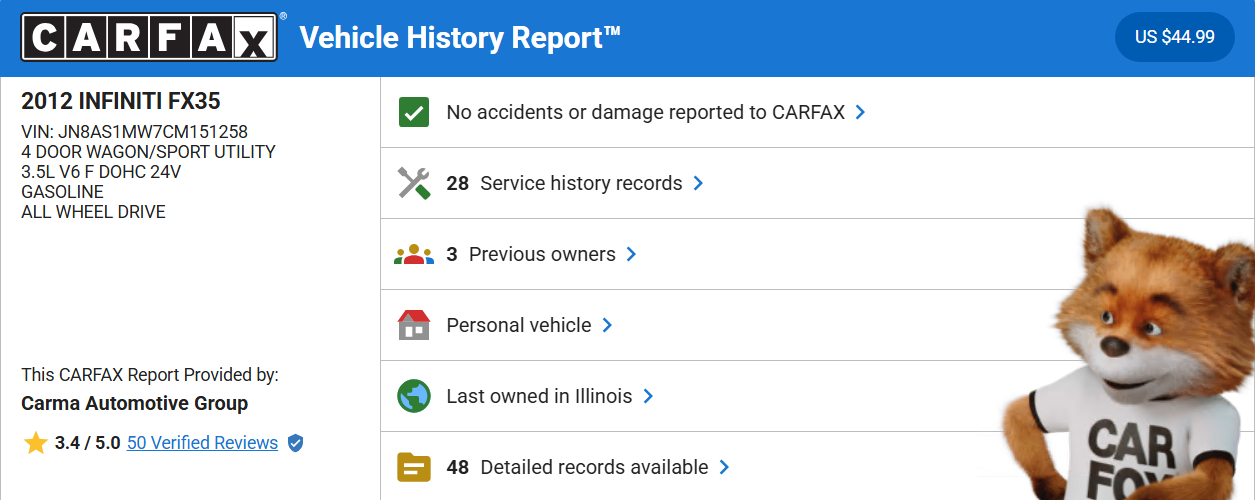
Task: Click the green checkmark no-accidents icon
Action: pos(413,112)
